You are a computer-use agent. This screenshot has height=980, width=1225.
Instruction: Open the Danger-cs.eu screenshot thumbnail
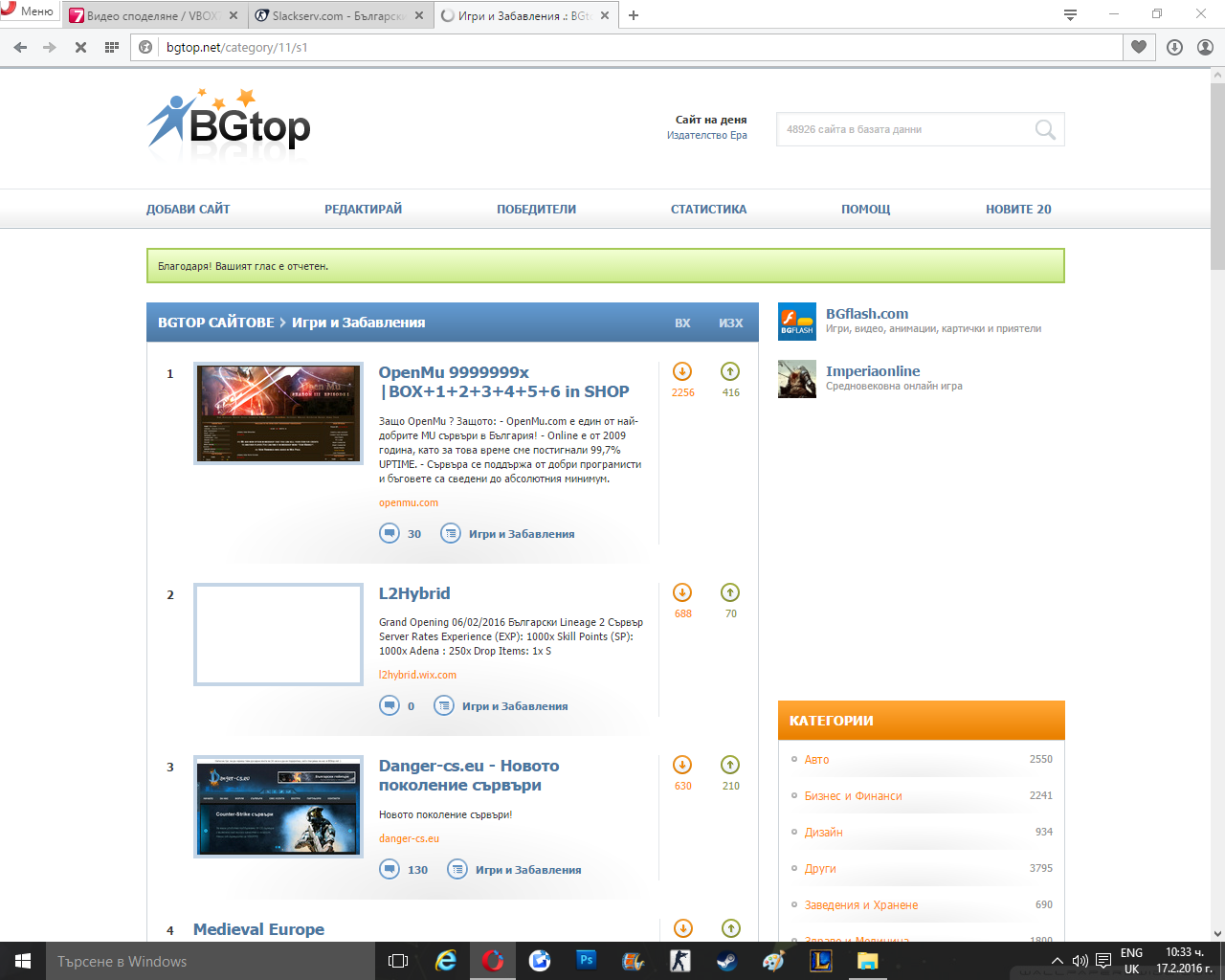[278, 807]
